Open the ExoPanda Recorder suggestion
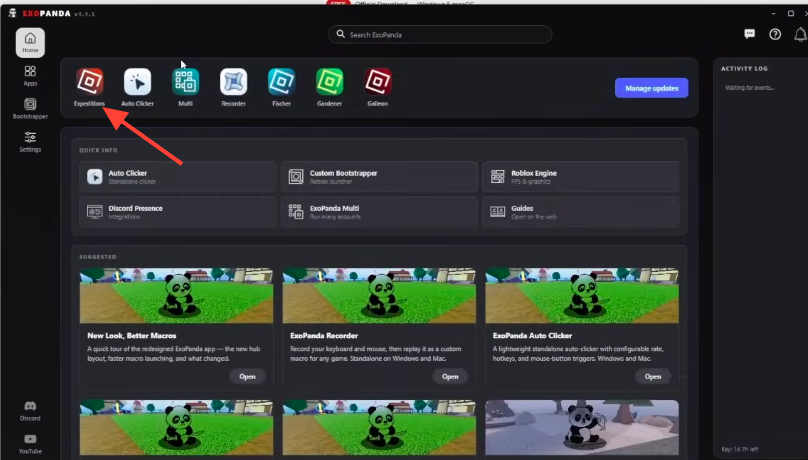Viewport: 808px width, 460px height. [450, 377]
